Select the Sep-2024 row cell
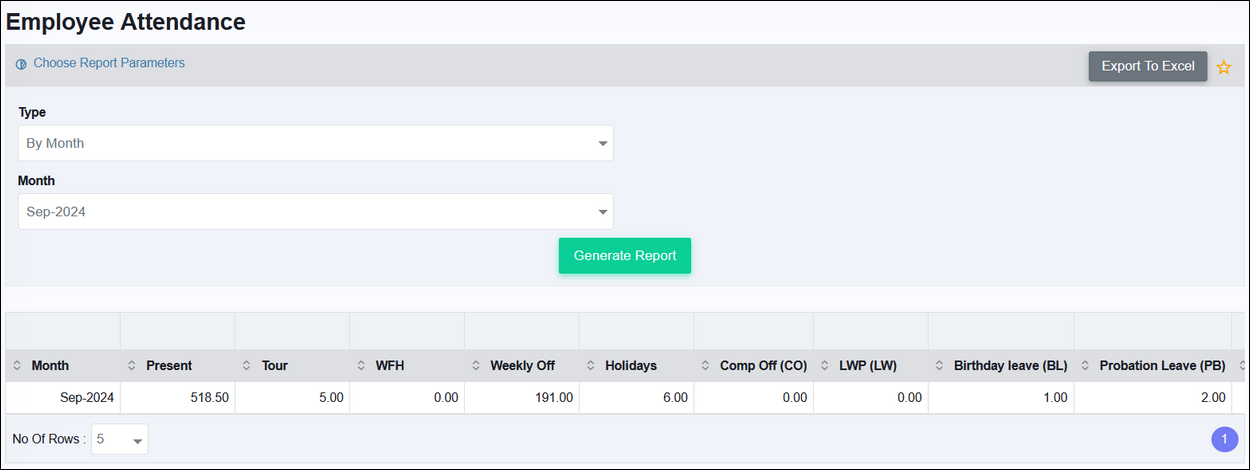This screenshot has width=1250, height=470. coord(63,397)
